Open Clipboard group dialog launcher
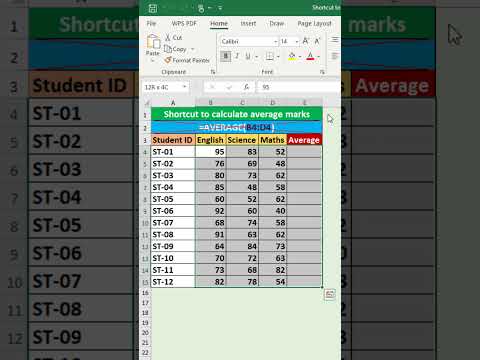Image resolution: width=480 pixels, height=360 pixels. tap(213, 72)
